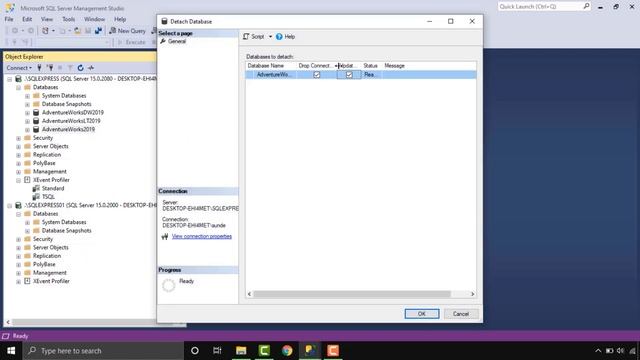This screenshot has height=360, width=640.
Task: Refresh the Object Explorer tree
Action: pos(80,68)
